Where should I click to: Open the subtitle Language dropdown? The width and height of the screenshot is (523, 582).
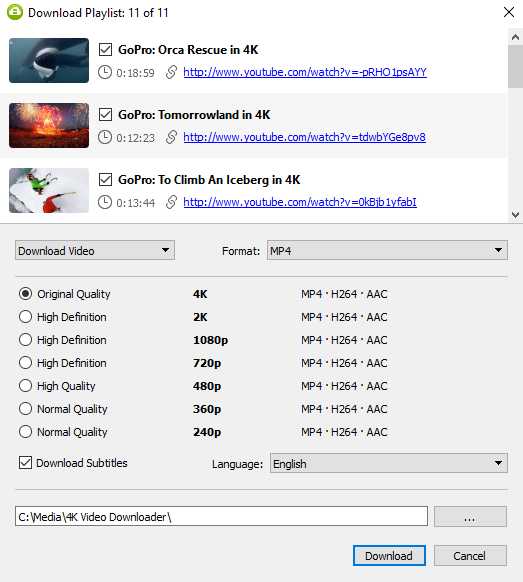click(389, 463)
